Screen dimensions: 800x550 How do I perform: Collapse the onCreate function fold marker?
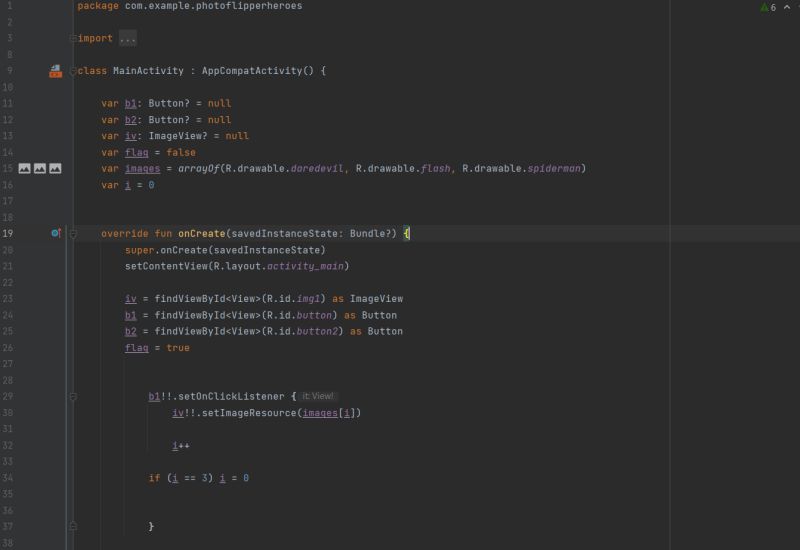click(x=73, y=234)
